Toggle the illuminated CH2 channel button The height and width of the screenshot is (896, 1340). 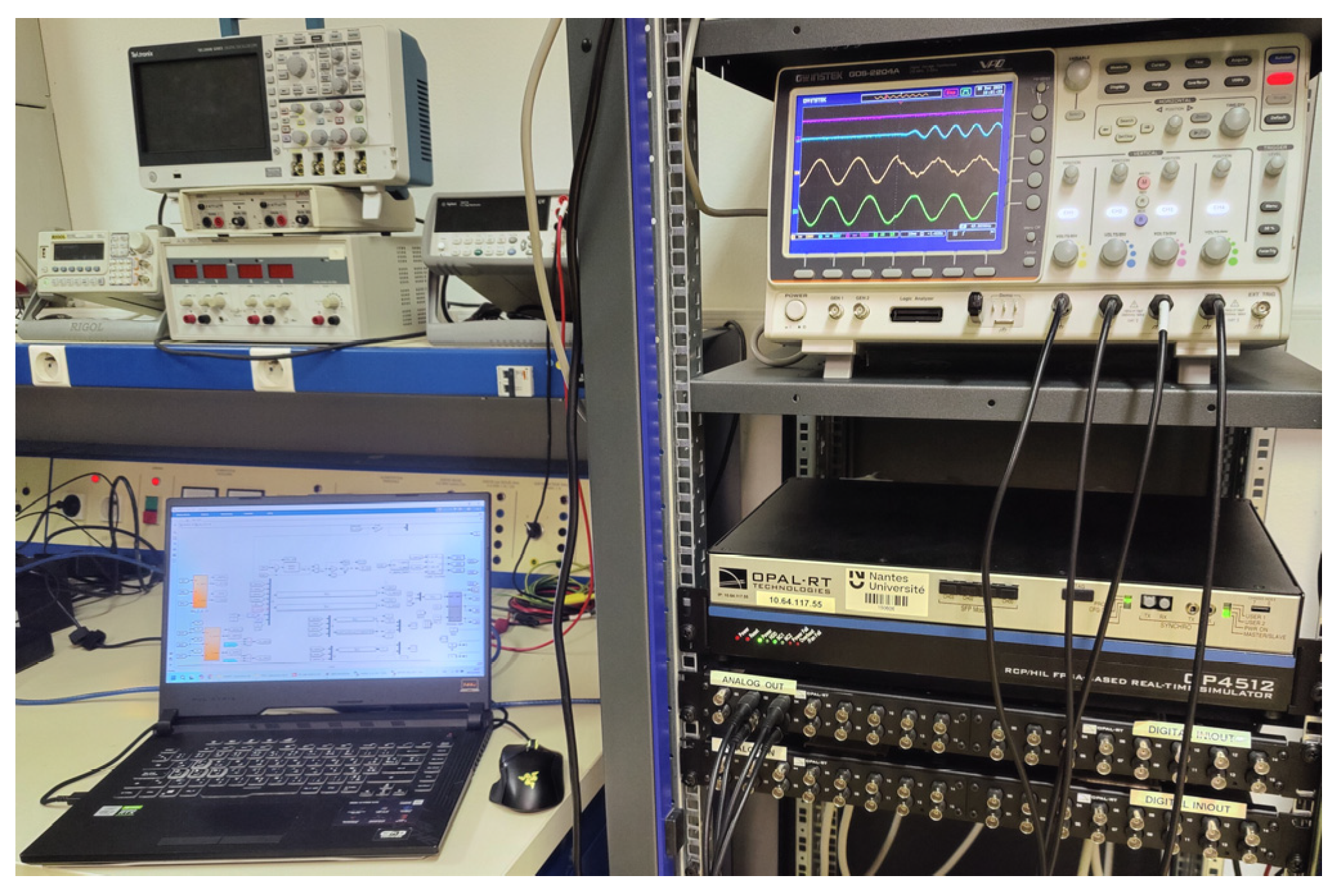1116,211
